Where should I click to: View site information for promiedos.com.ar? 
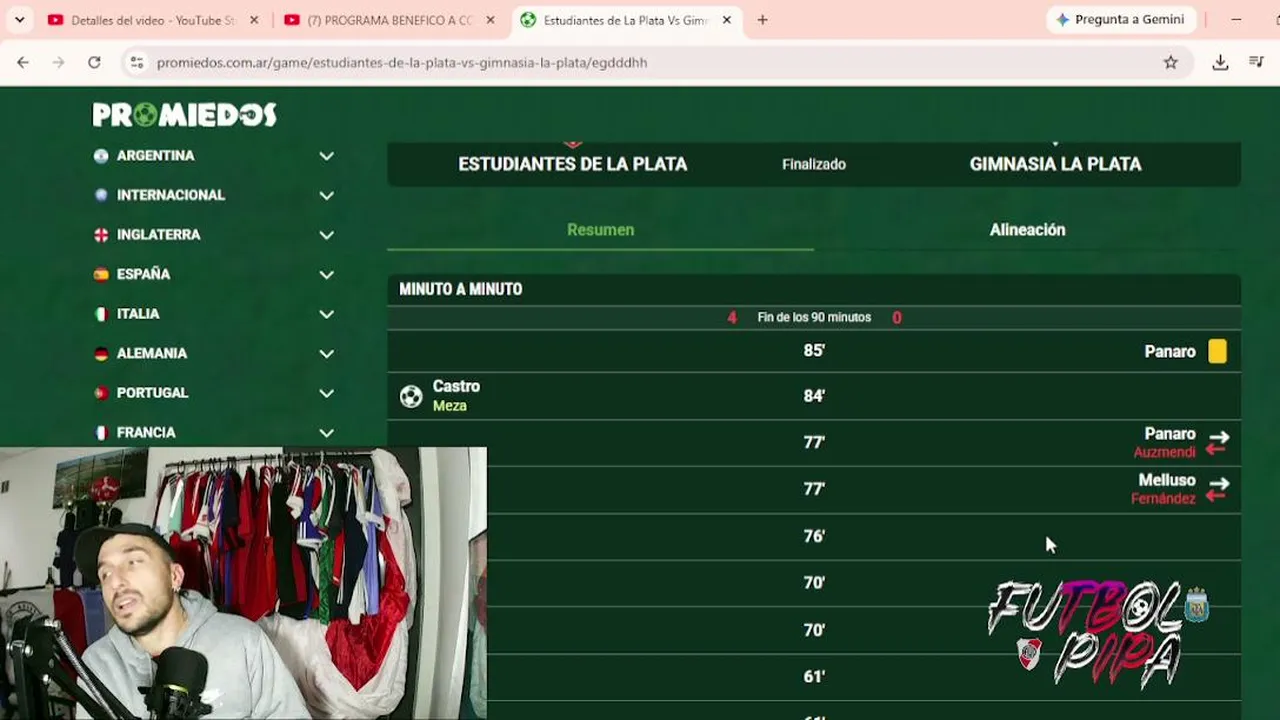137,62
